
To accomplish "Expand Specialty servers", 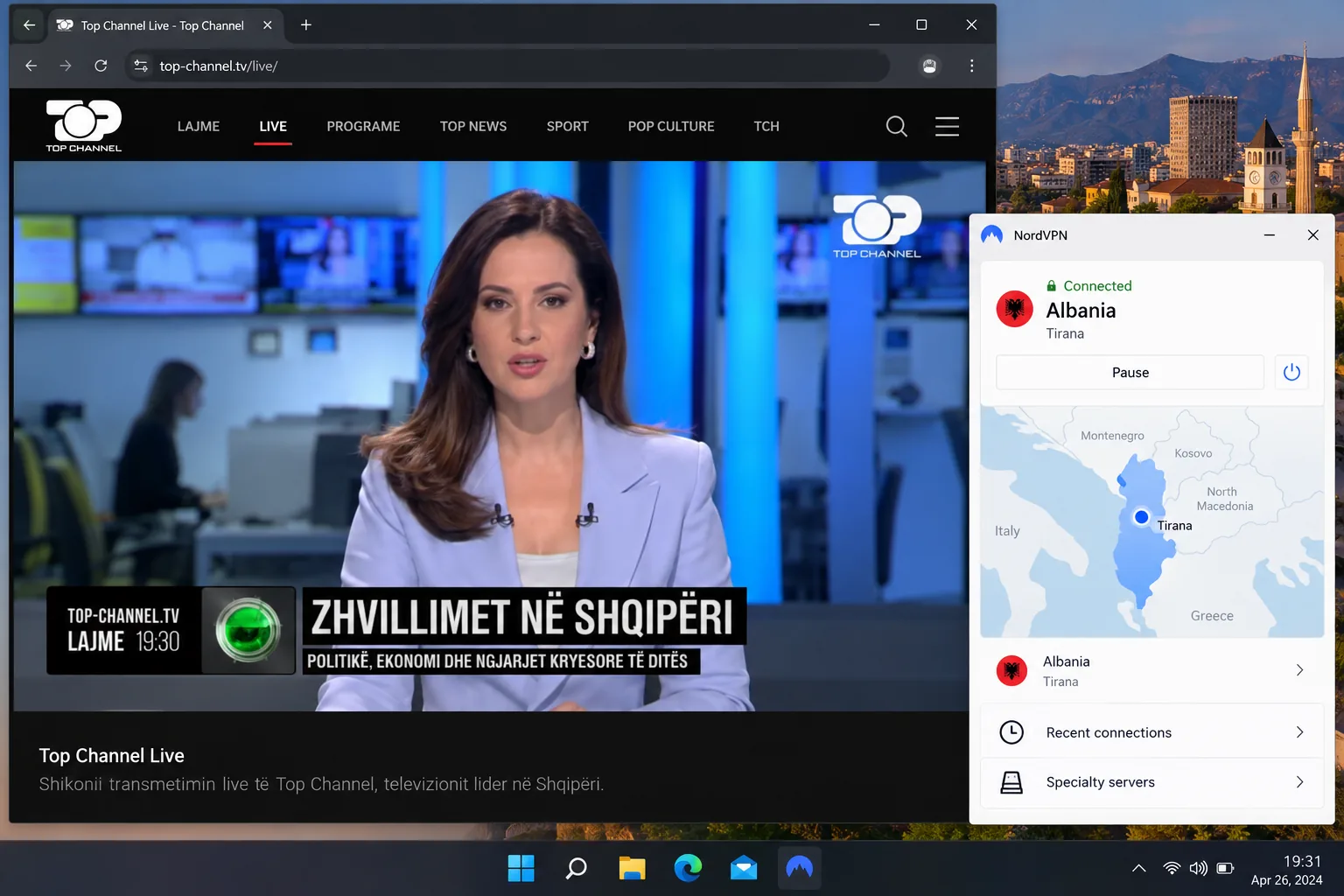I will coord(1151,782).
